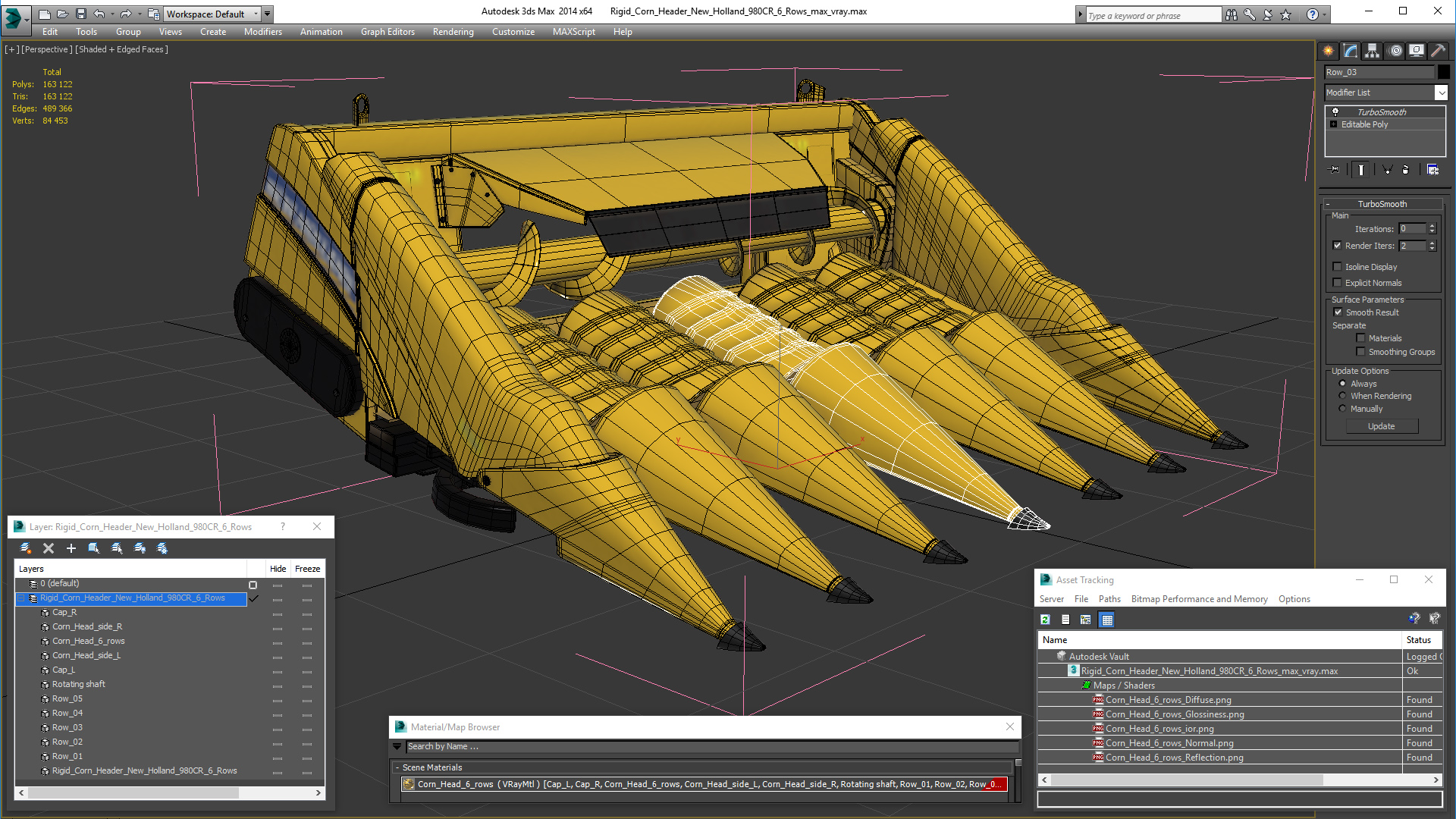
Task: Open the Hierarchy command panel tab
Action: point(1373,51)
